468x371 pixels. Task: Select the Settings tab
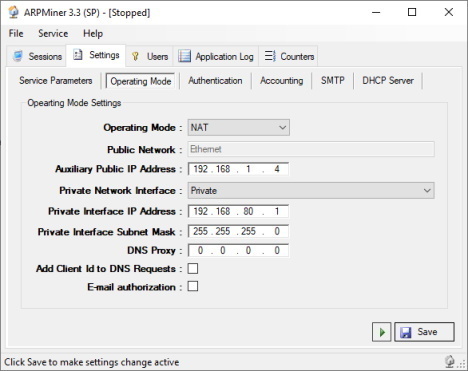96,55
